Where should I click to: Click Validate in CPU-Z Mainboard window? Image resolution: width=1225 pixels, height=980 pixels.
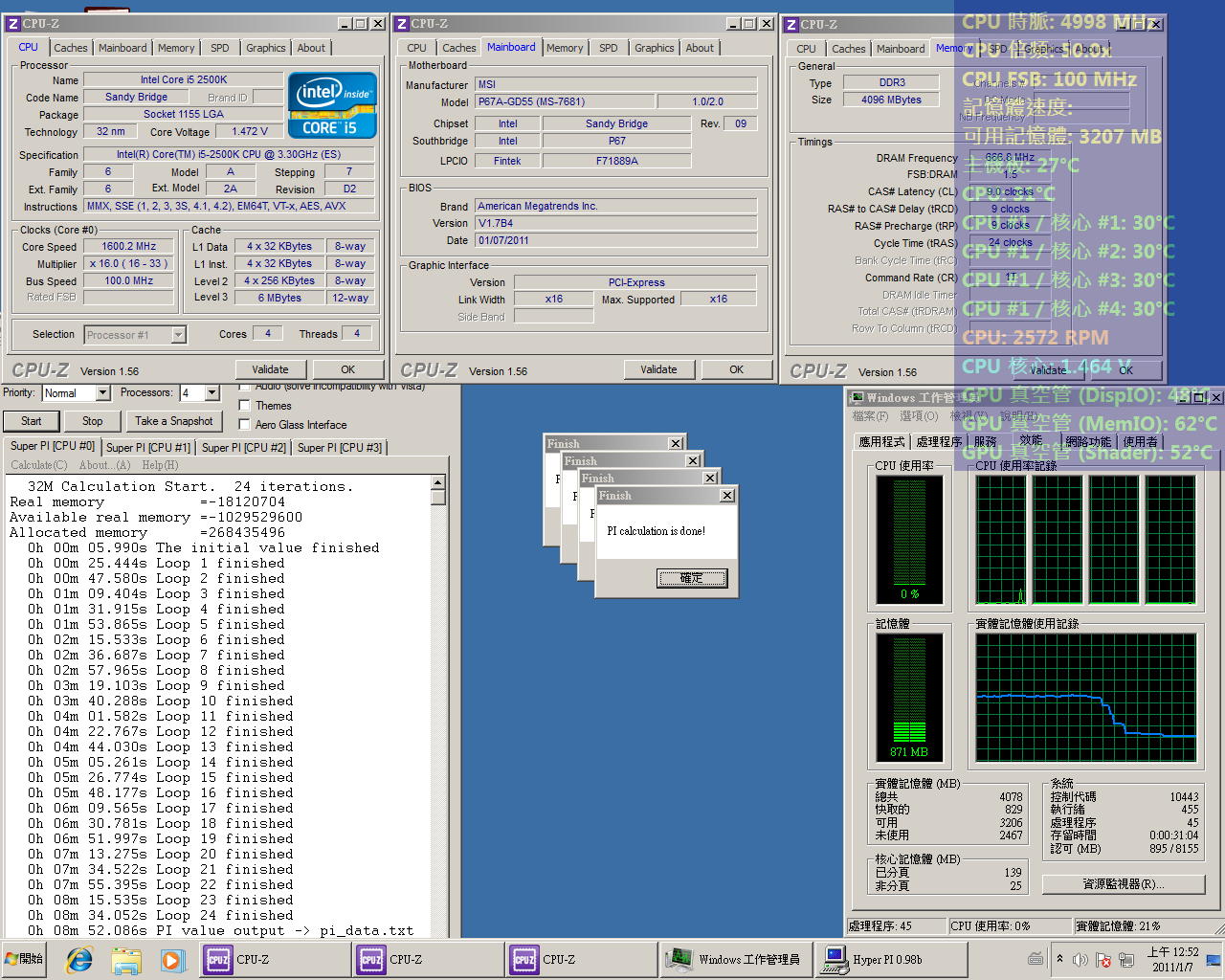[658, 369]
